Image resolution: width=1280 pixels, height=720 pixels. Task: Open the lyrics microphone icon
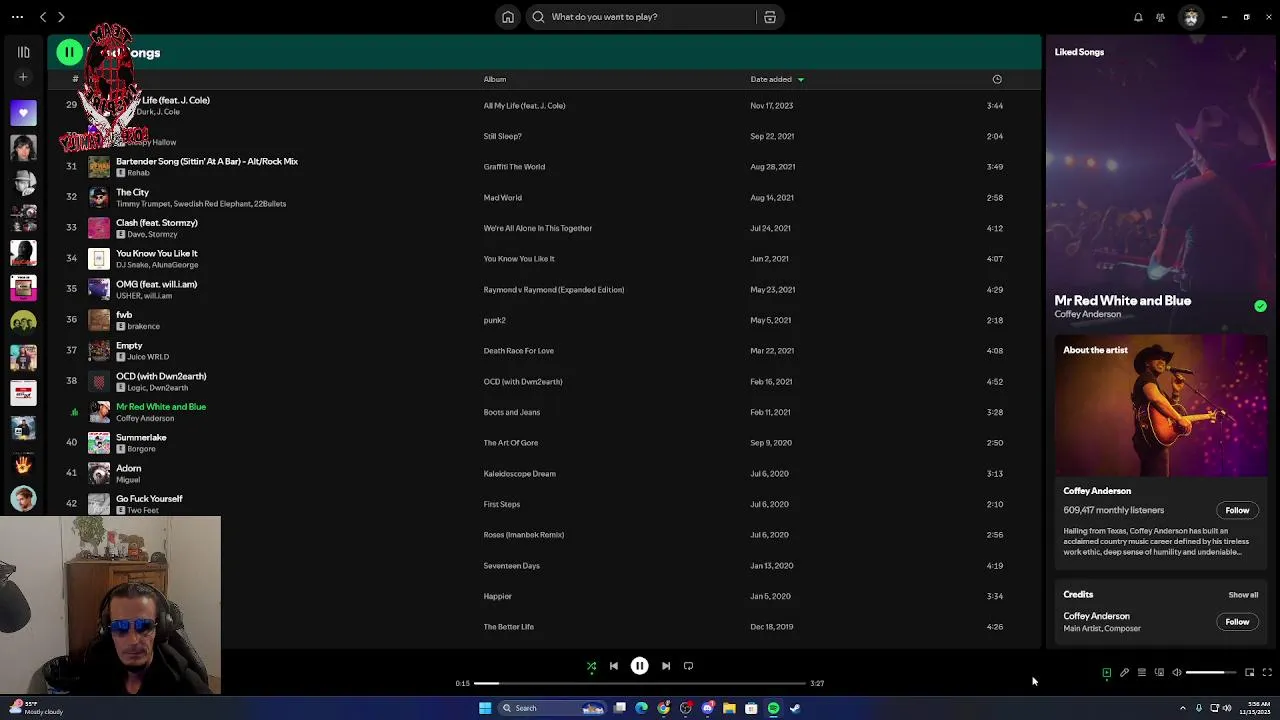coord(1124,673)
